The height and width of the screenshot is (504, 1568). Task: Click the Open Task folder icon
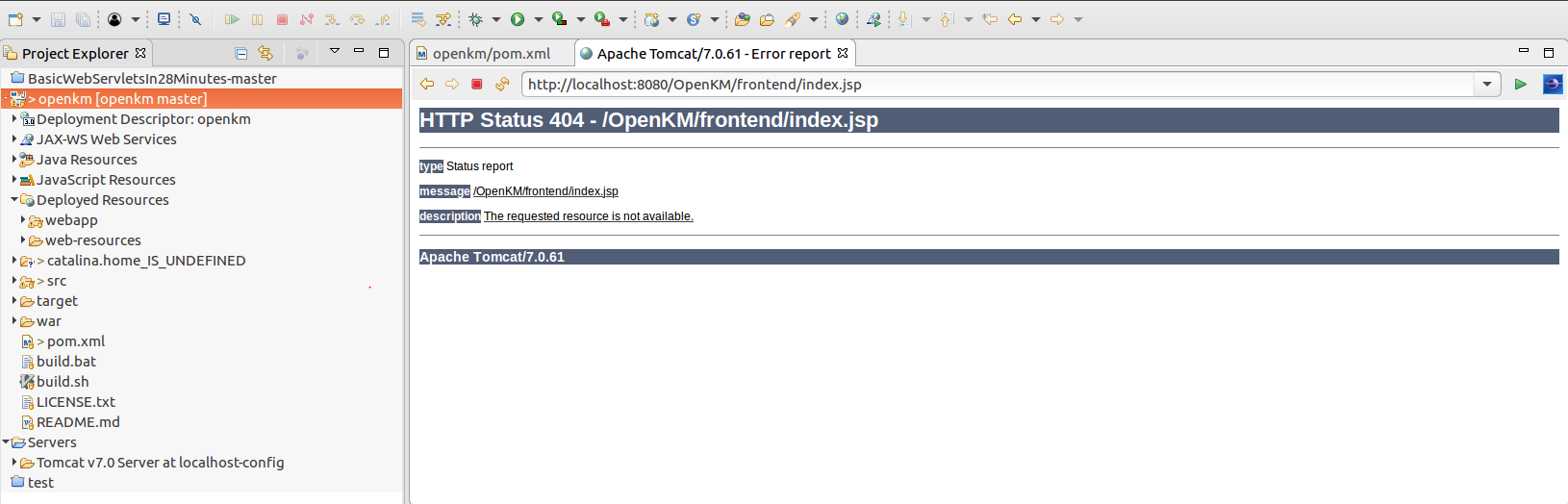coord(767,19)
